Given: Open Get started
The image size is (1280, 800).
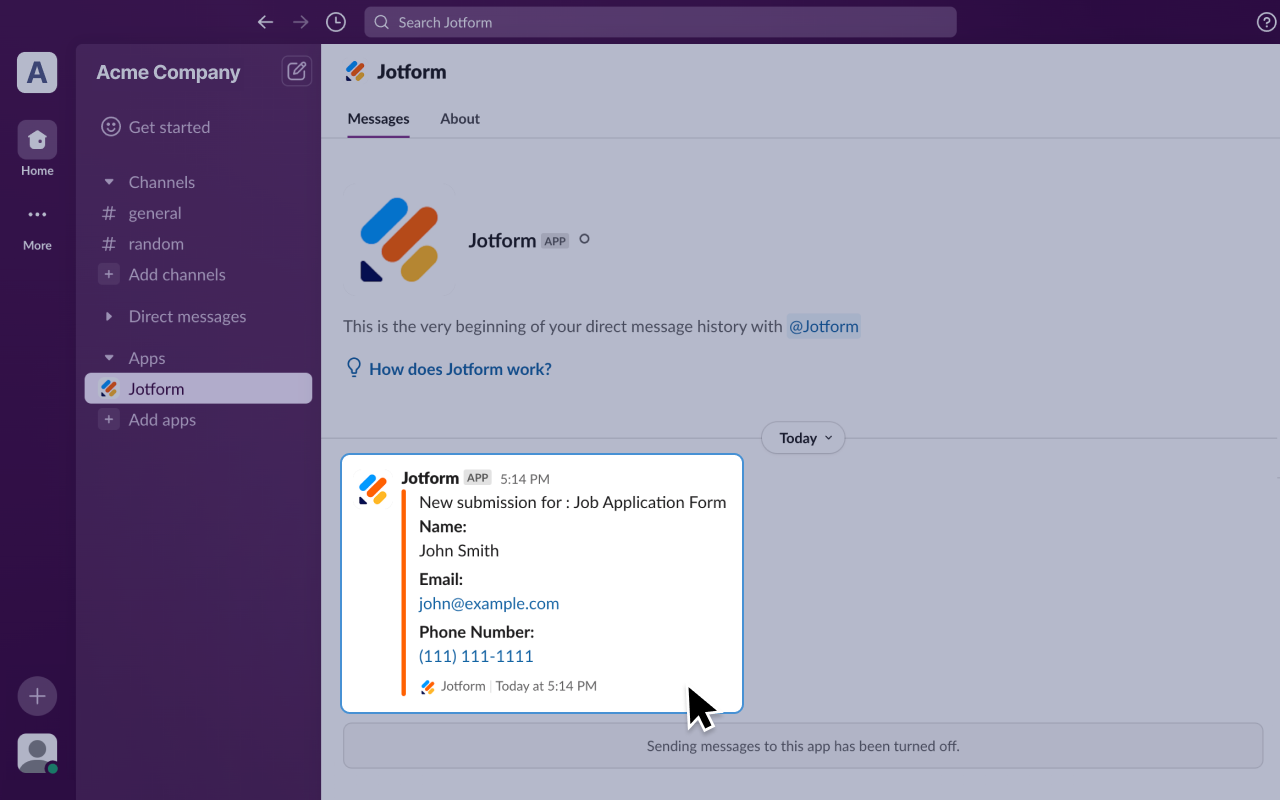Looking at the screenshot, I should tap(156, 127).
